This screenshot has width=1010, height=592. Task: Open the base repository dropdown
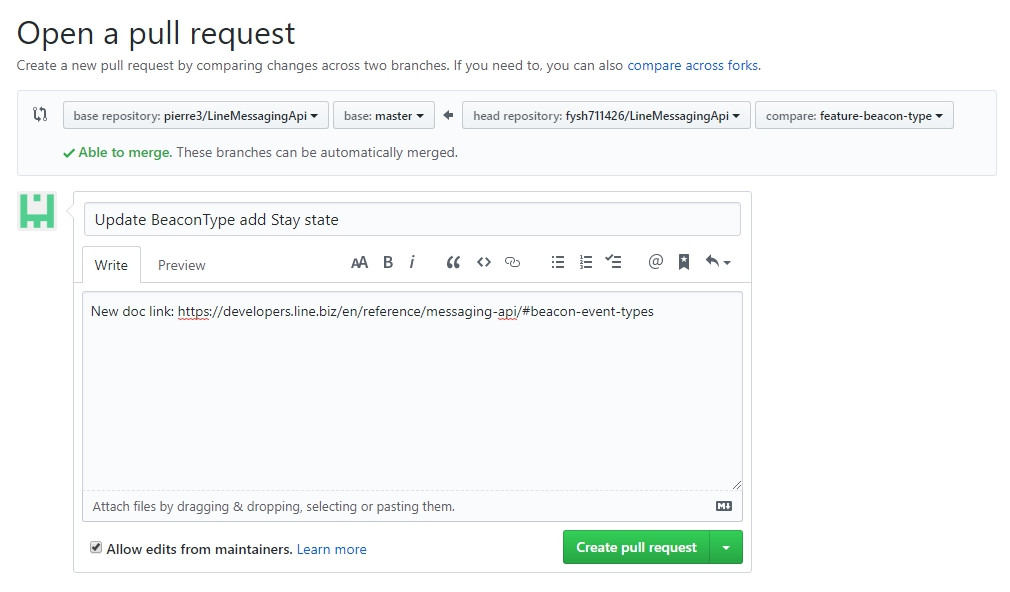tap(195, 116)
